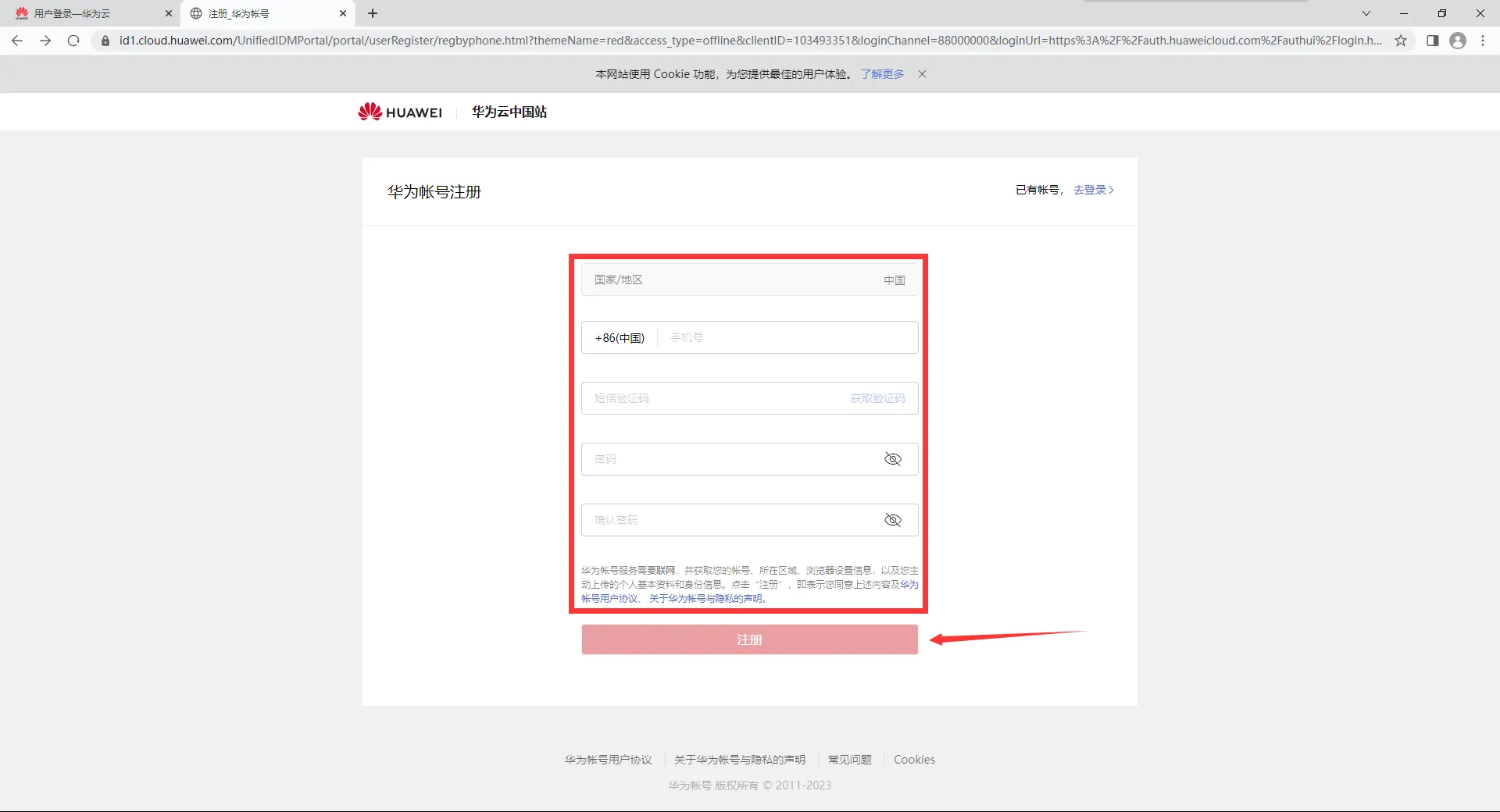Select the 注册_华为帐号 tab
Image resolution: width=1500 pixels, height=812 pixels.
coord(267,13)
